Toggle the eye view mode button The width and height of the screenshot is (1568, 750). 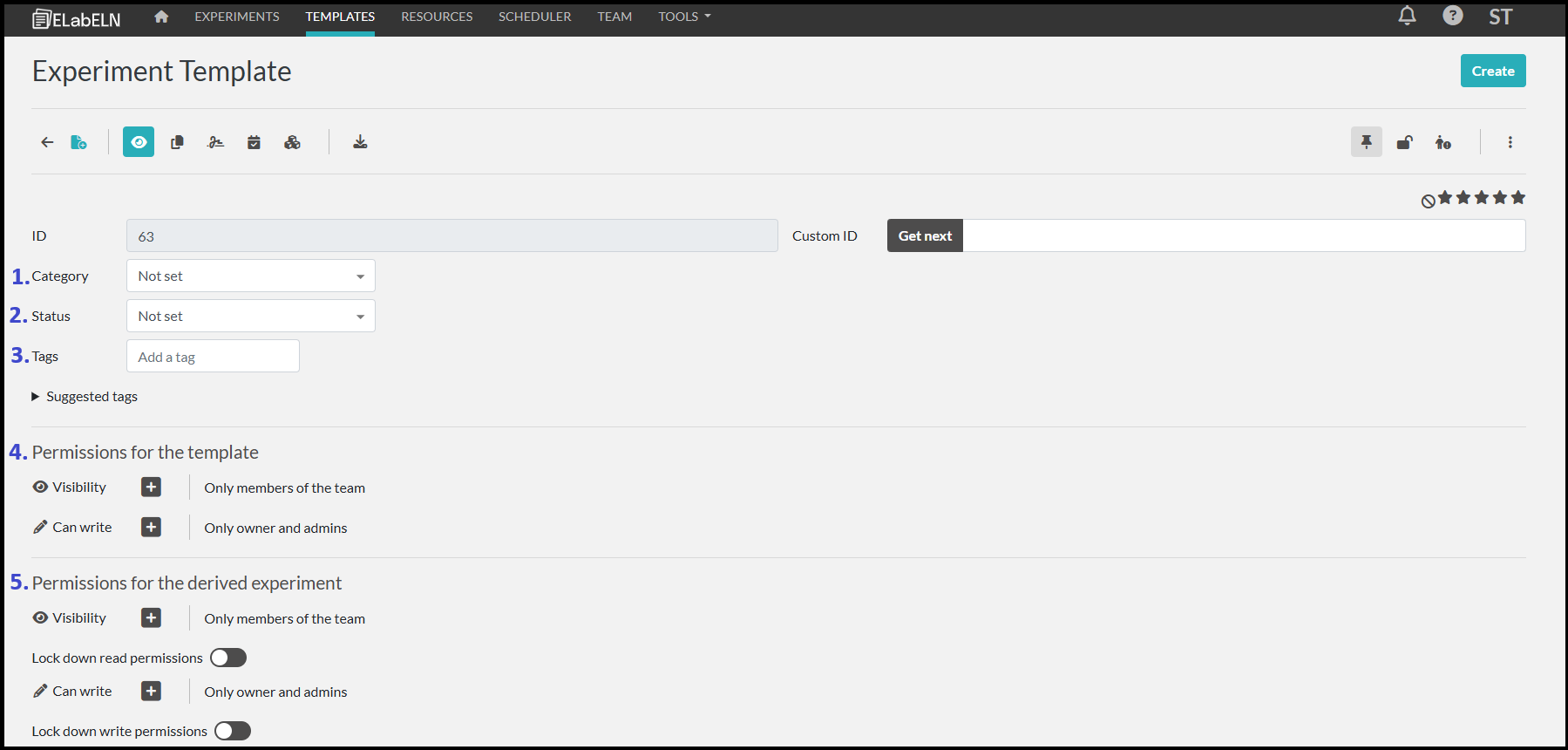139,142
